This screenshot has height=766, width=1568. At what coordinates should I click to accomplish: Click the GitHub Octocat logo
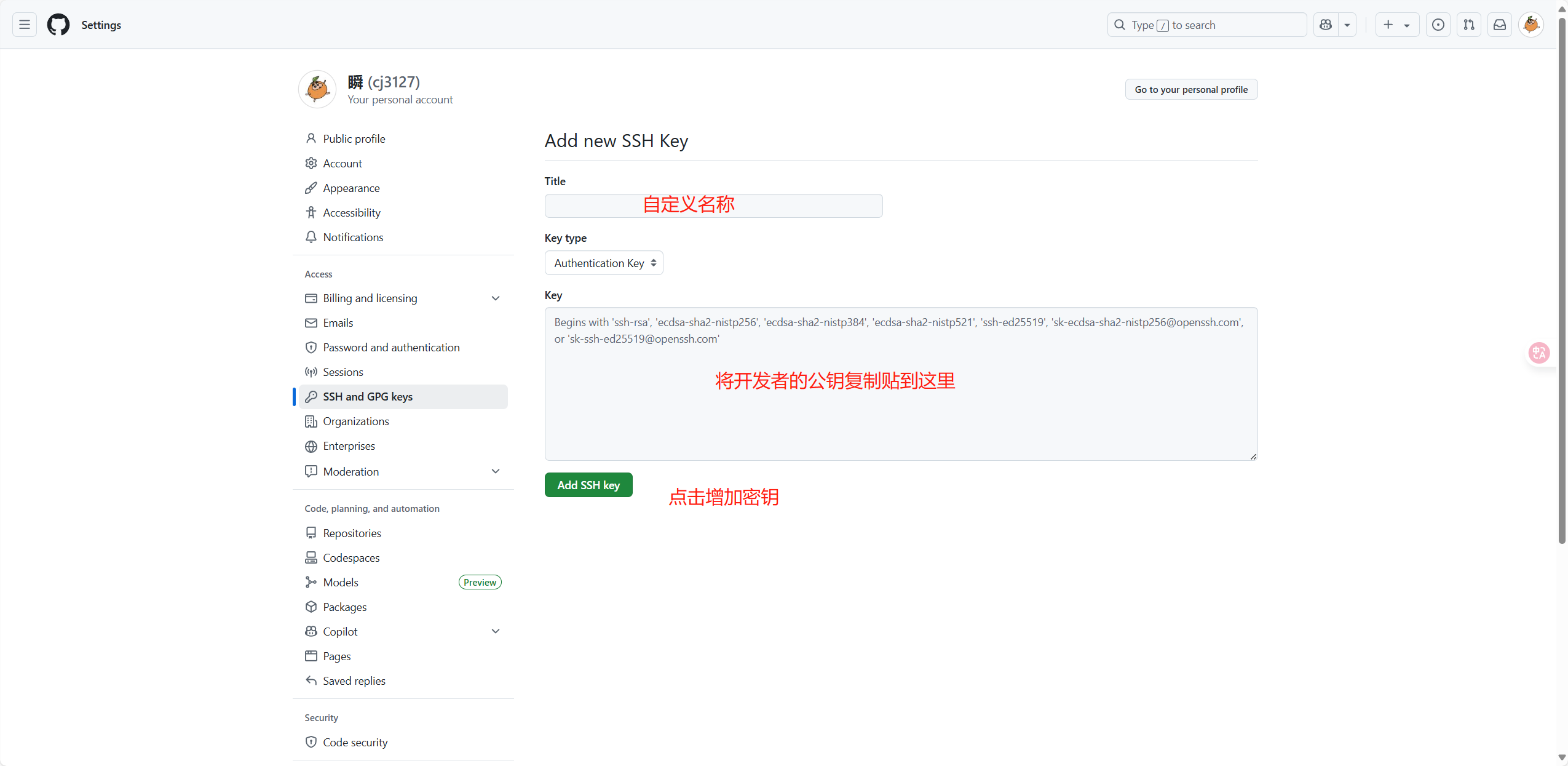tap(58, 25)
